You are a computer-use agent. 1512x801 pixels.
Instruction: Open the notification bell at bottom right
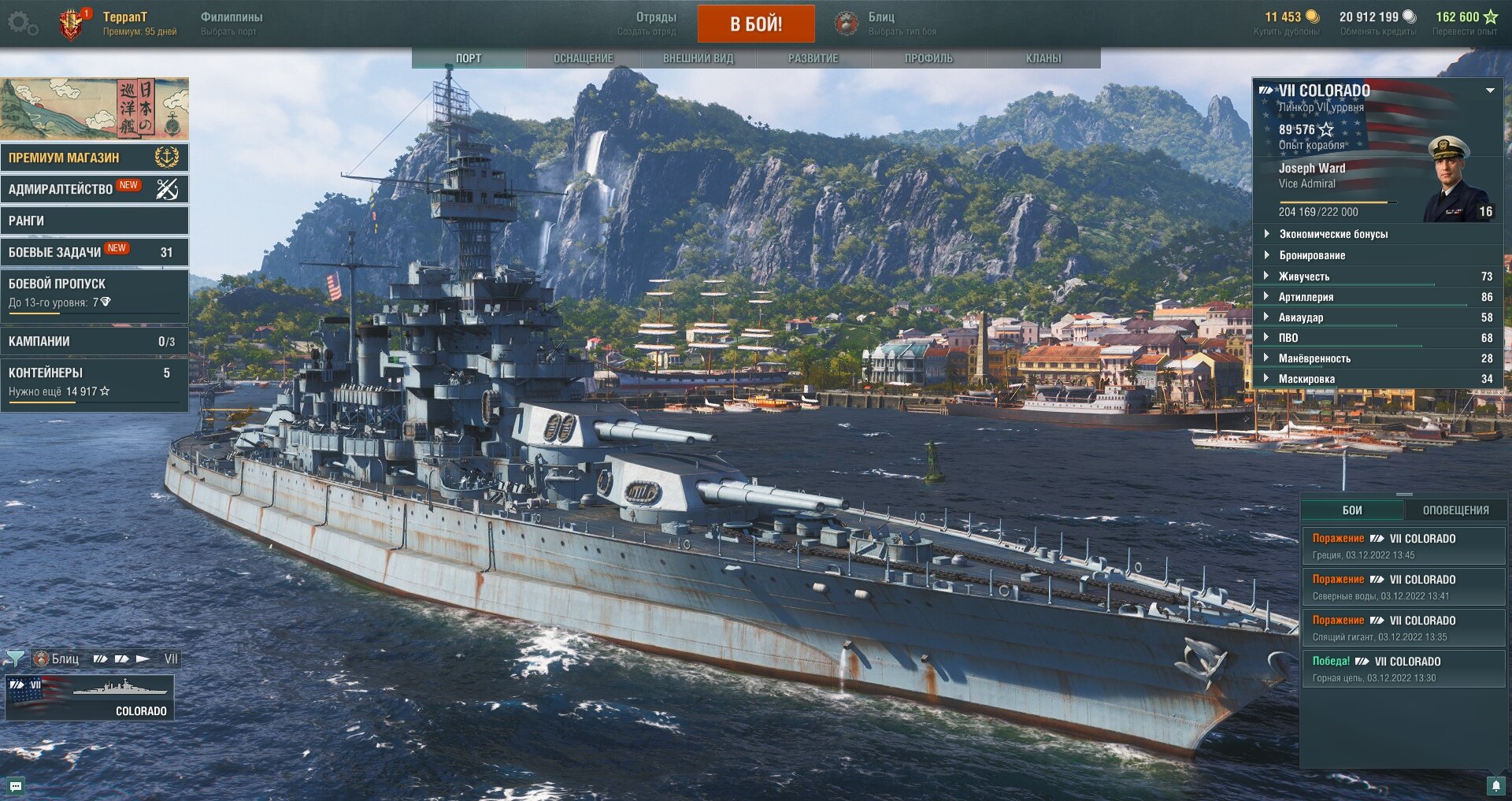coord(1496,785)
